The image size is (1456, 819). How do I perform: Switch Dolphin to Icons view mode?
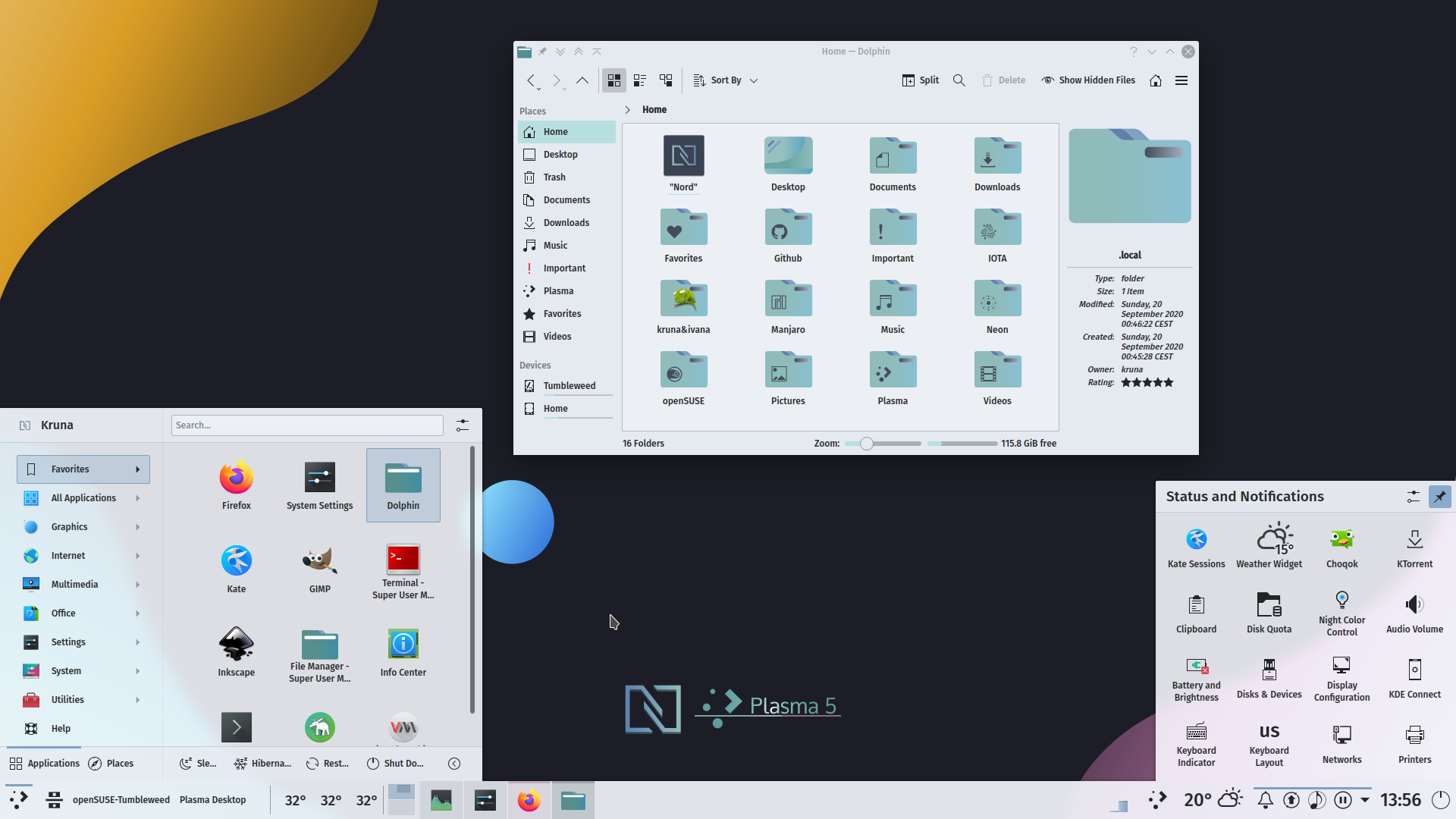[613, 80]
